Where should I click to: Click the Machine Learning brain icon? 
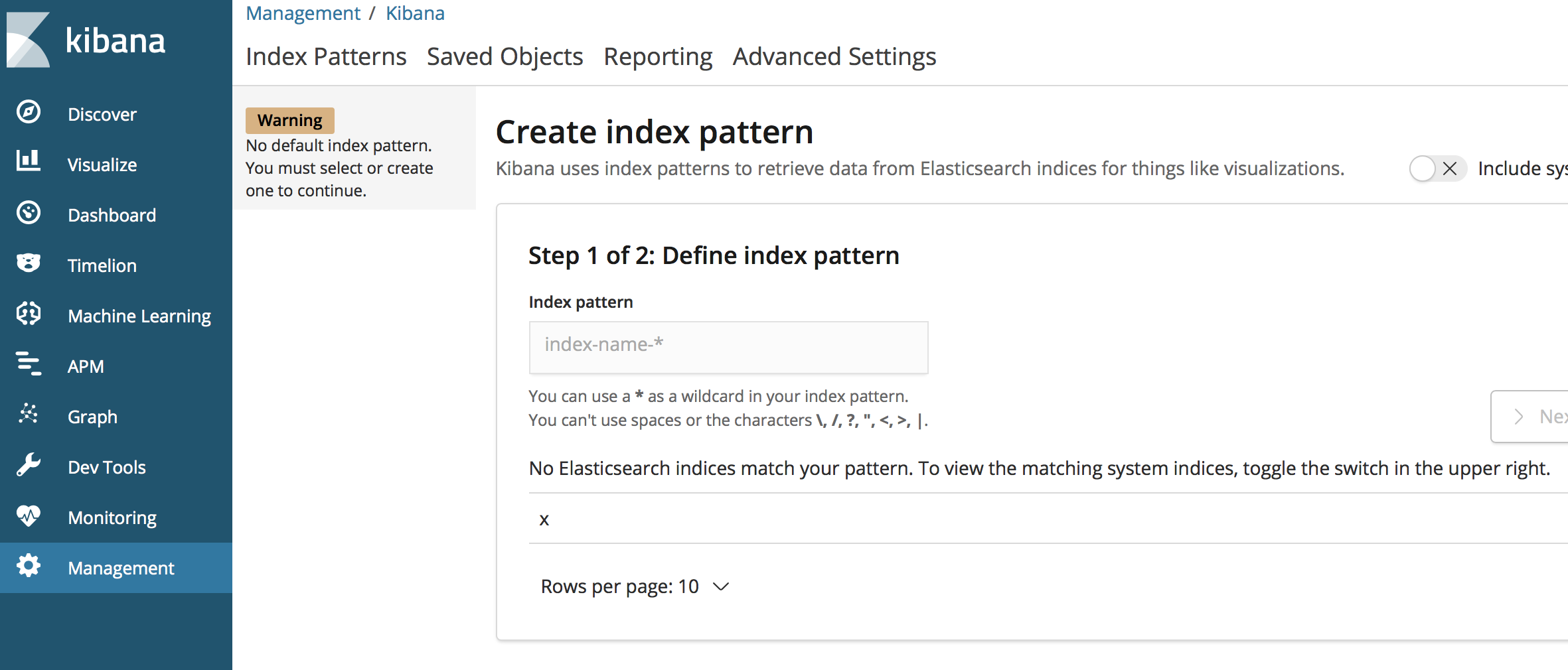pos(29,314)
